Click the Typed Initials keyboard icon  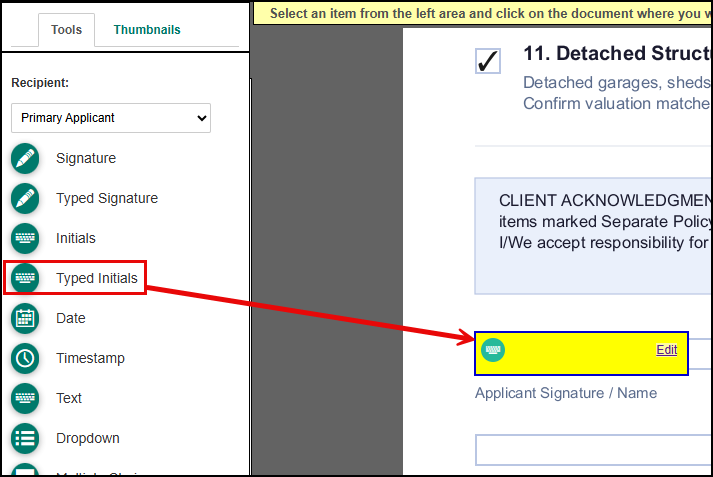[x=25, y=278]
